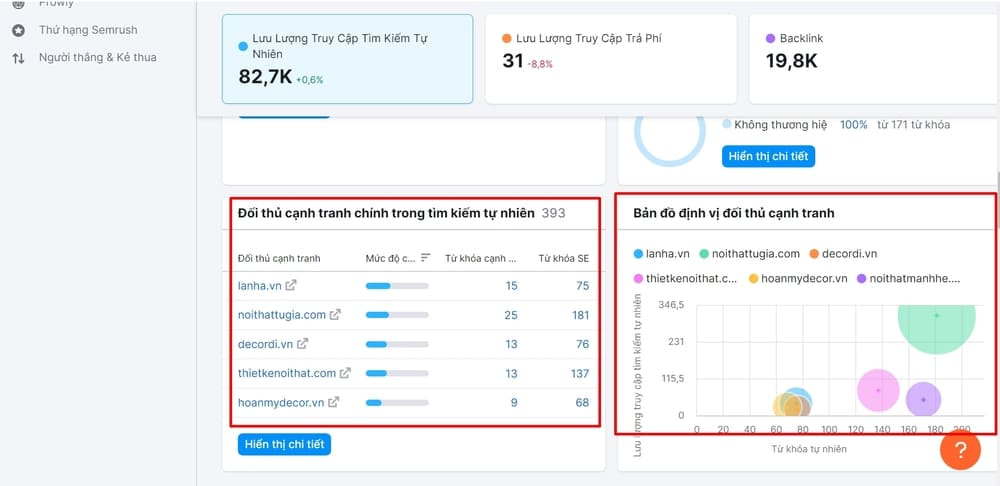Open external link icon beside lanha.vn

(290, 286)
